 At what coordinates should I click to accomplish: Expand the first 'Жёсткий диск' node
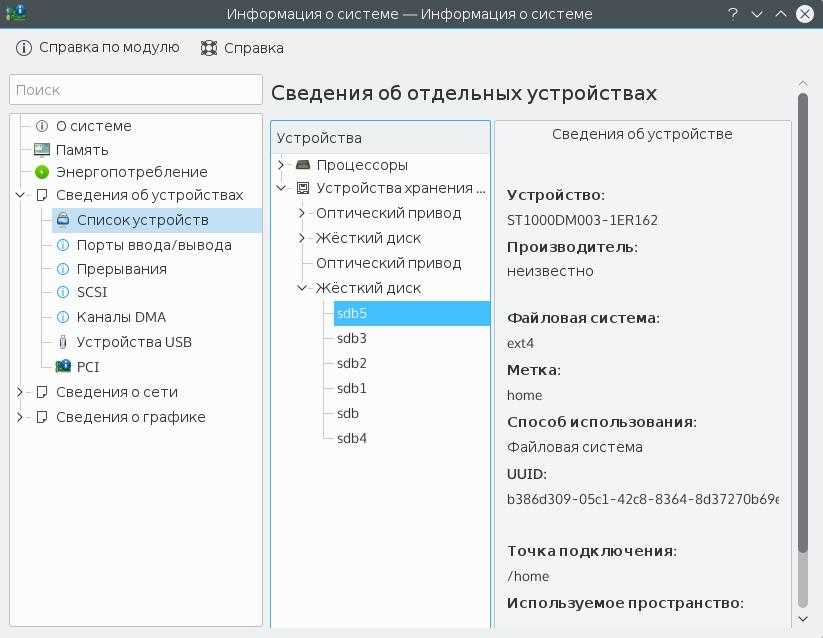point(302,238)
